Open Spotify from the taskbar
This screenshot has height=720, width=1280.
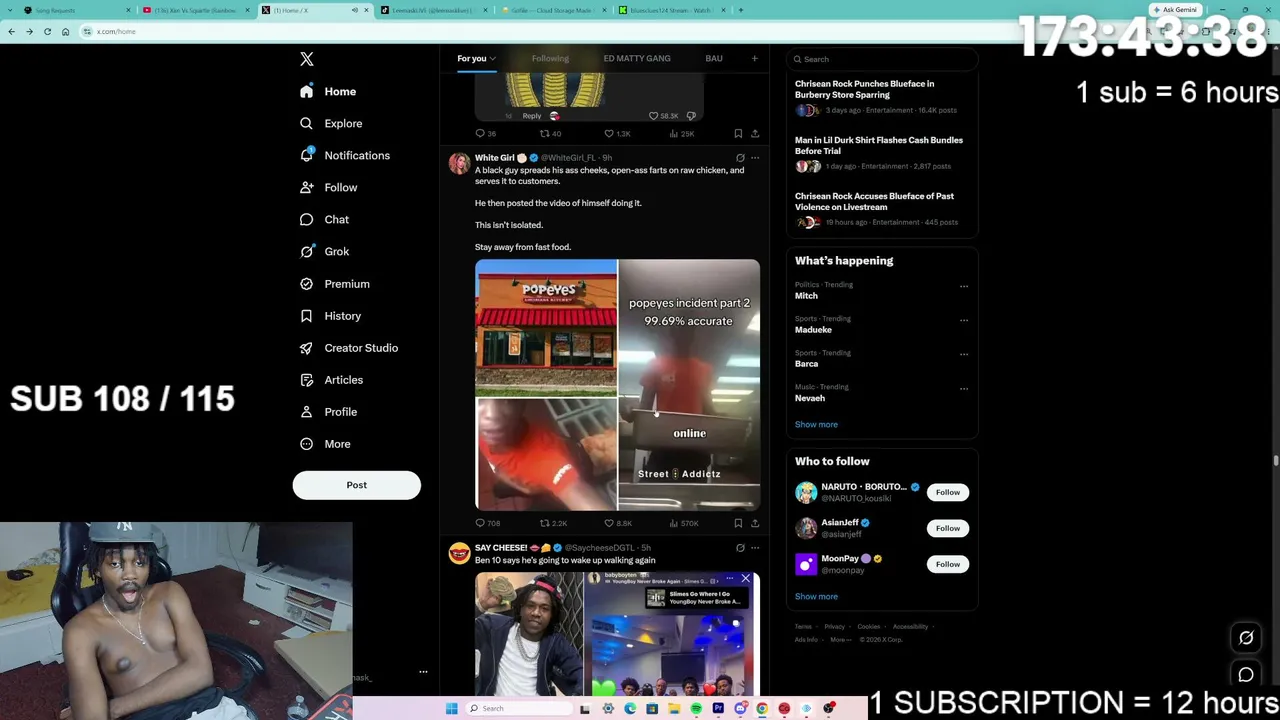coord(696,708)
